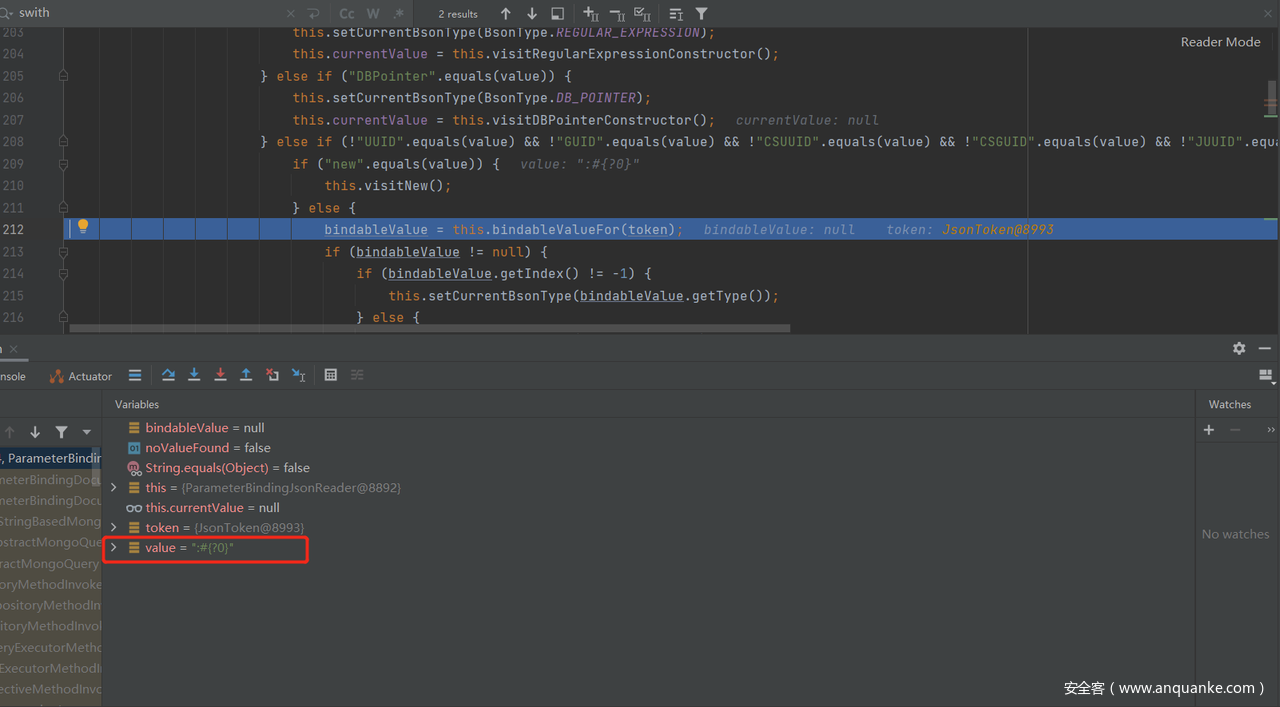1280x707 pixels.
Task: Toggle Words (W) option in search
Action: click(373, 14)
